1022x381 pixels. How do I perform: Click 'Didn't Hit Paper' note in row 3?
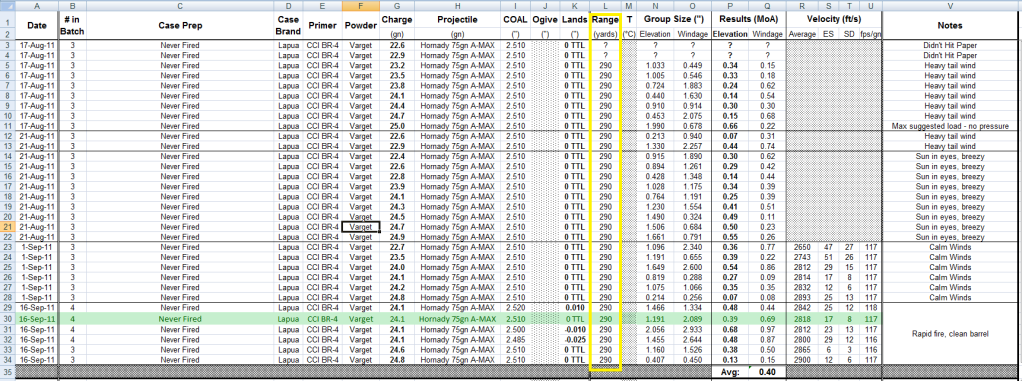coord(951,45)
